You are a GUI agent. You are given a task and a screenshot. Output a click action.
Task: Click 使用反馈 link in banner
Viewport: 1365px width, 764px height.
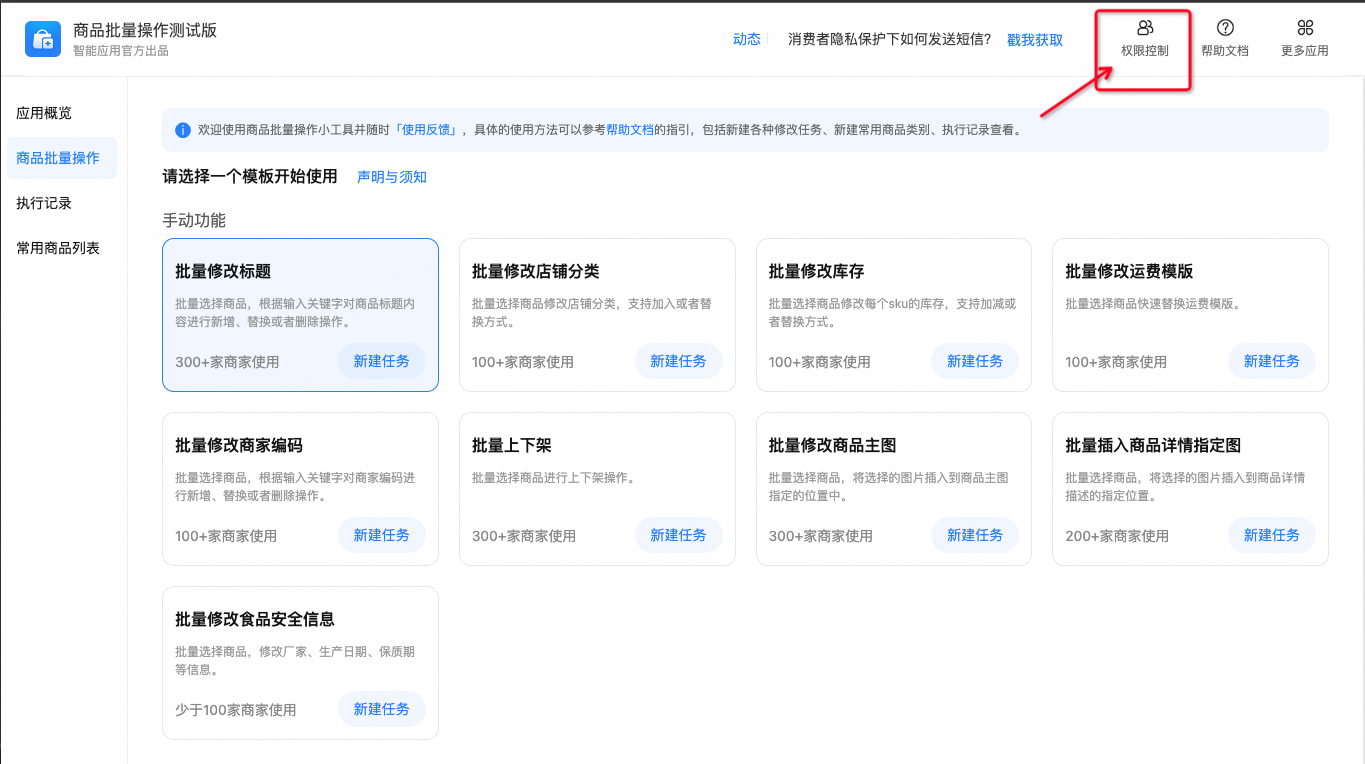tap(428, 130)
